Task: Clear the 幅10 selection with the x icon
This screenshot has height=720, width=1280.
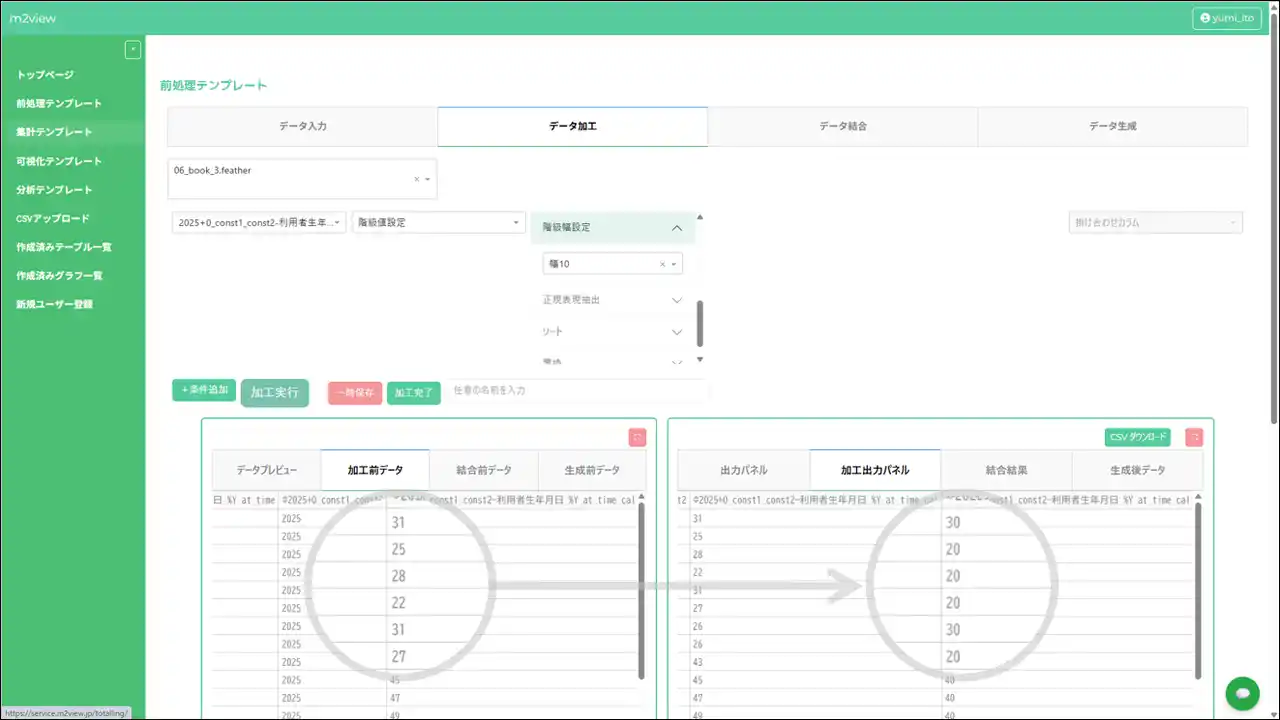Action: click(x=662, y=264)
